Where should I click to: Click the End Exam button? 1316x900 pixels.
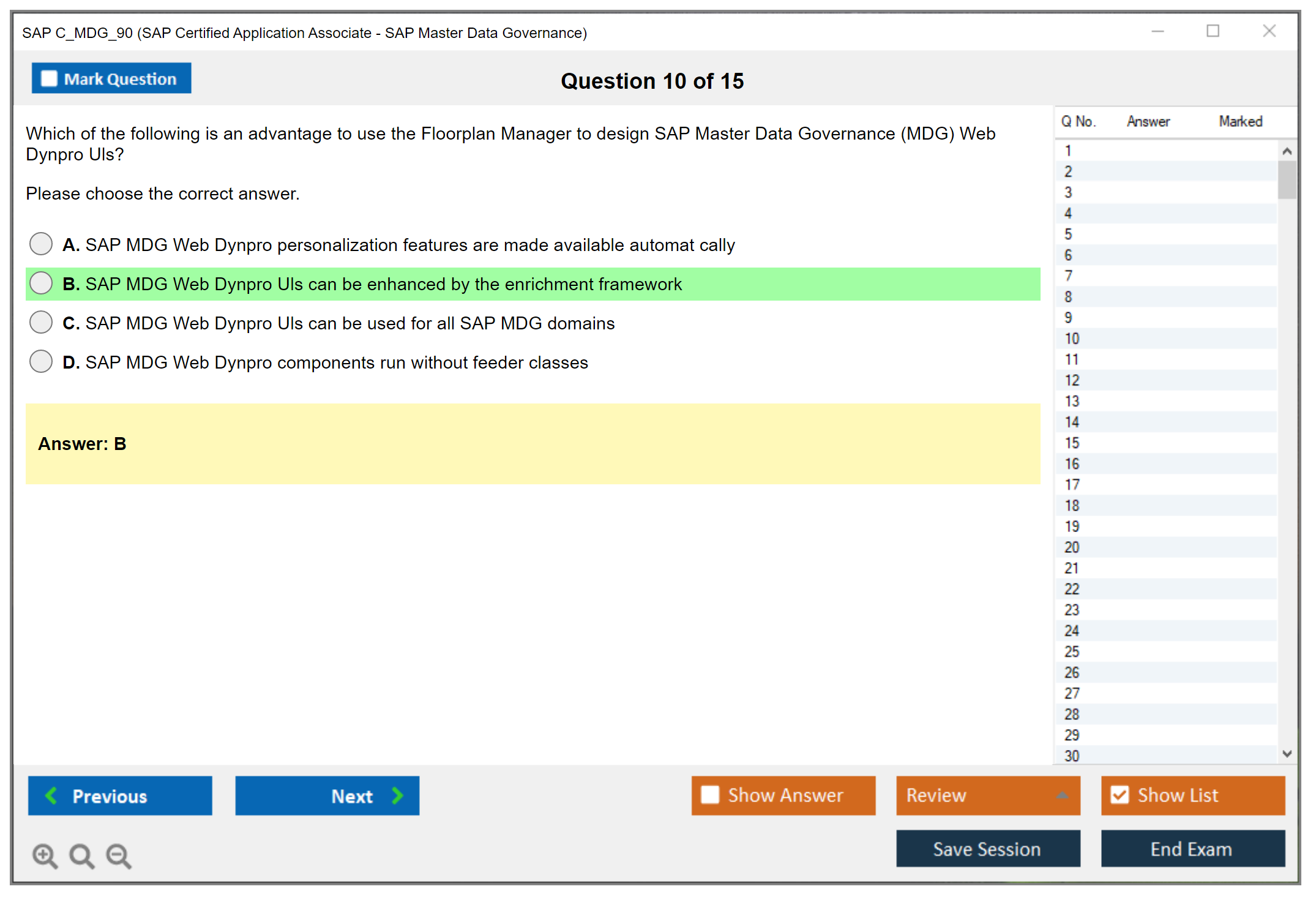tap(1192, 849)
